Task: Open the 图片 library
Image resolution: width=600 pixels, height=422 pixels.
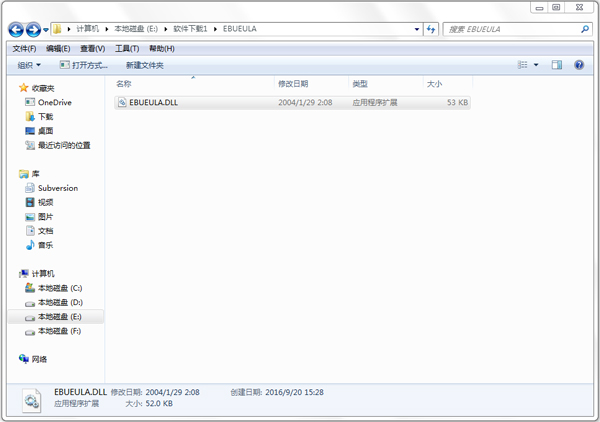Action: coord(46,217)
